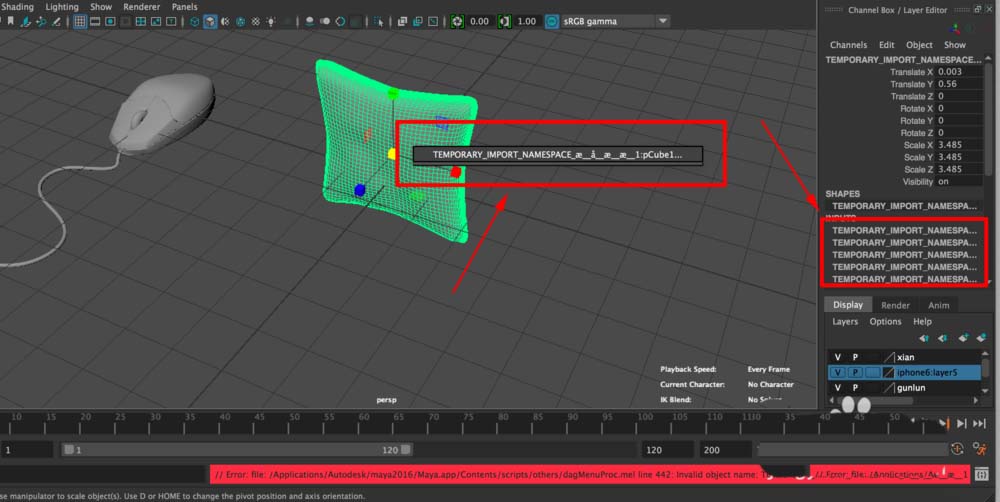Select the xian layer name
Screen dimensions: 1000x502
tap(906, 357)
